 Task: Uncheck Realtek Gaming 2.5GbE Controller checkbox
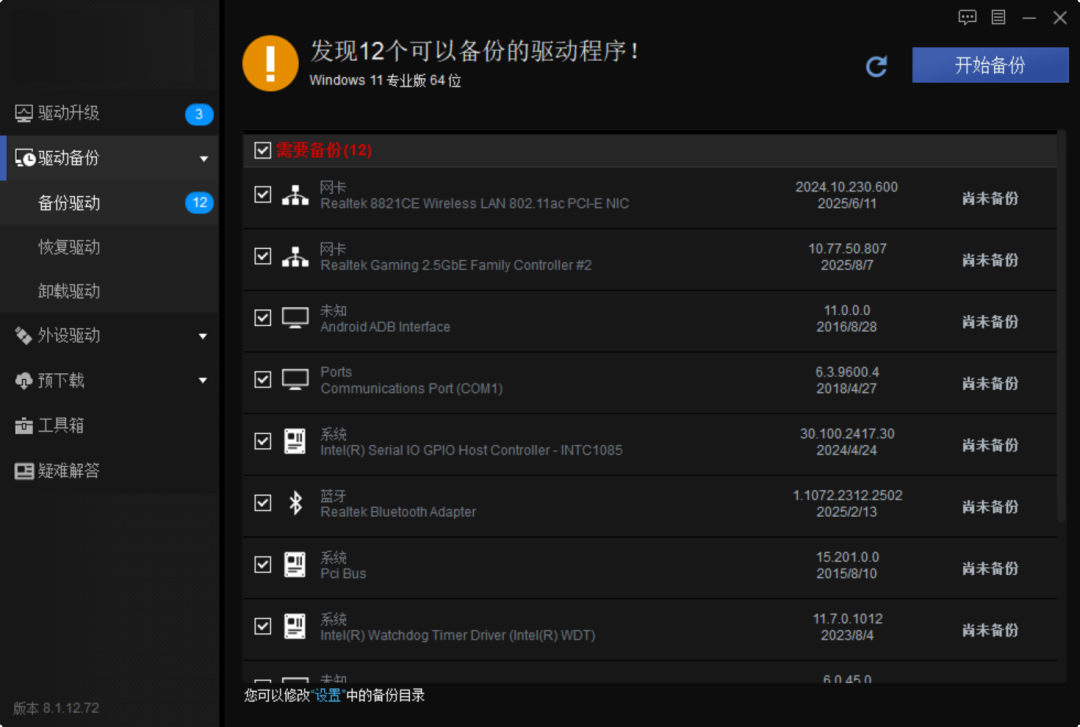click(262, 256)
